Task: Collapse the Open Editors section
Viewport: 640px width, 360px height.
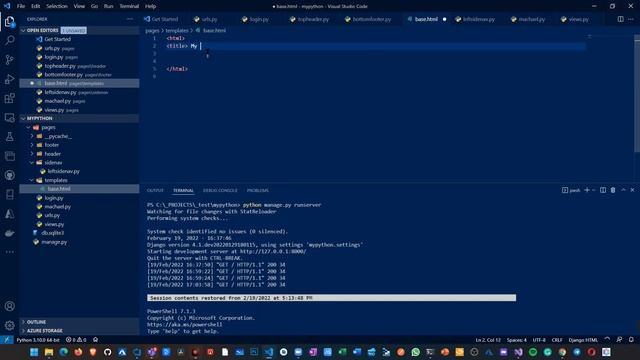Action: click(23, 31)
